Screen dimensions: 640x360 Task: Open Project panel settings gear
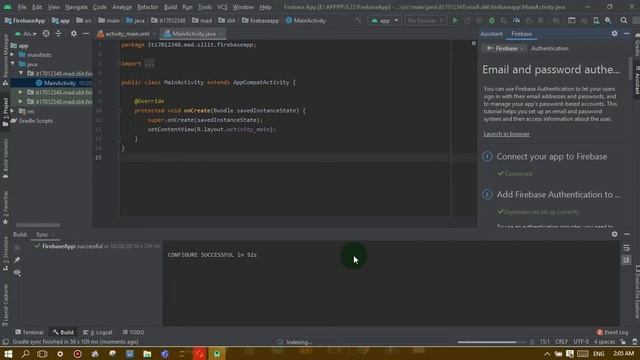tap(73, 33)
